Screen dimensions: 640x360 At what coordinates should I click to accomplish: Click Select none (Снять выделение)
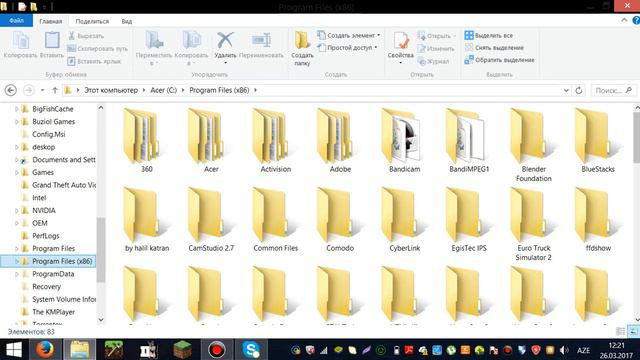coord(494,48)
